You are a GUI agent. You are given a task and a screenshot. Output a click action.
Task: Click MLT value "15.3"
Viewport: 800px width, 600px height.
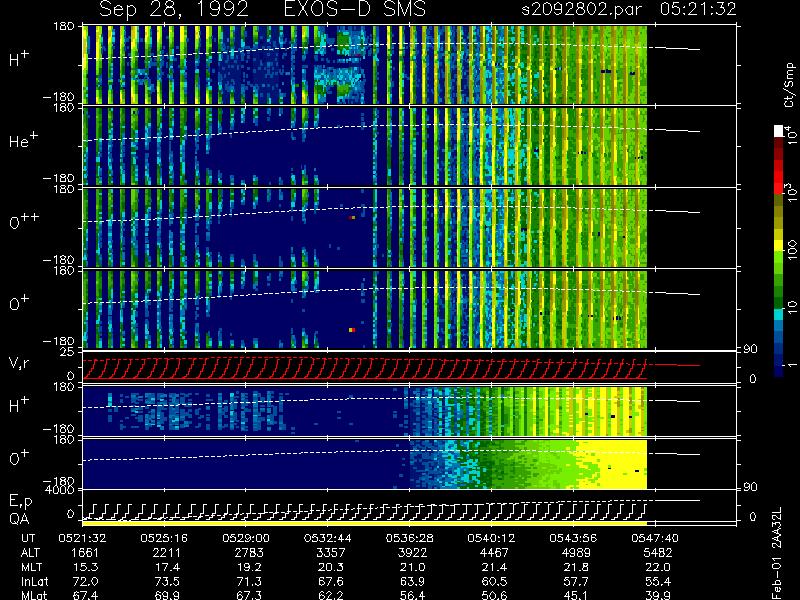click(87, 567)
